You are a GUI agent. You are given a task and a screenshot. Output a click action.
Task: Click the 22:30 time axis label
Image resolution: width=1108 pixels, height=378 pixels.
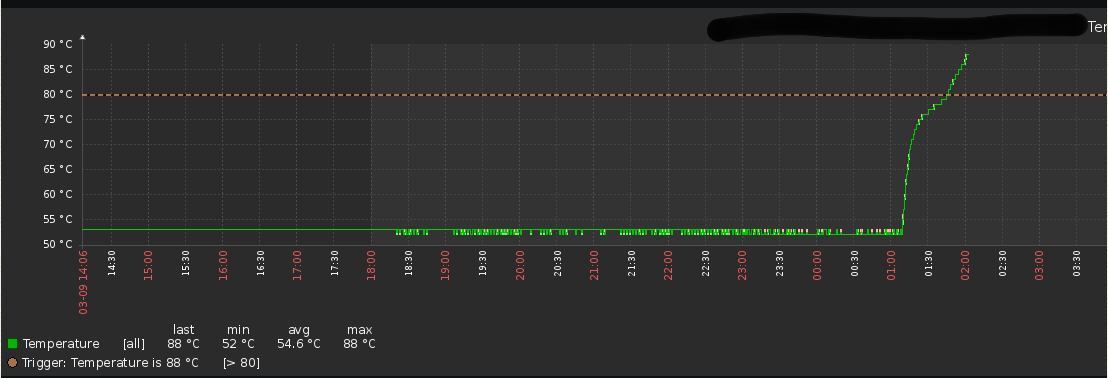[x=706, y=263]
